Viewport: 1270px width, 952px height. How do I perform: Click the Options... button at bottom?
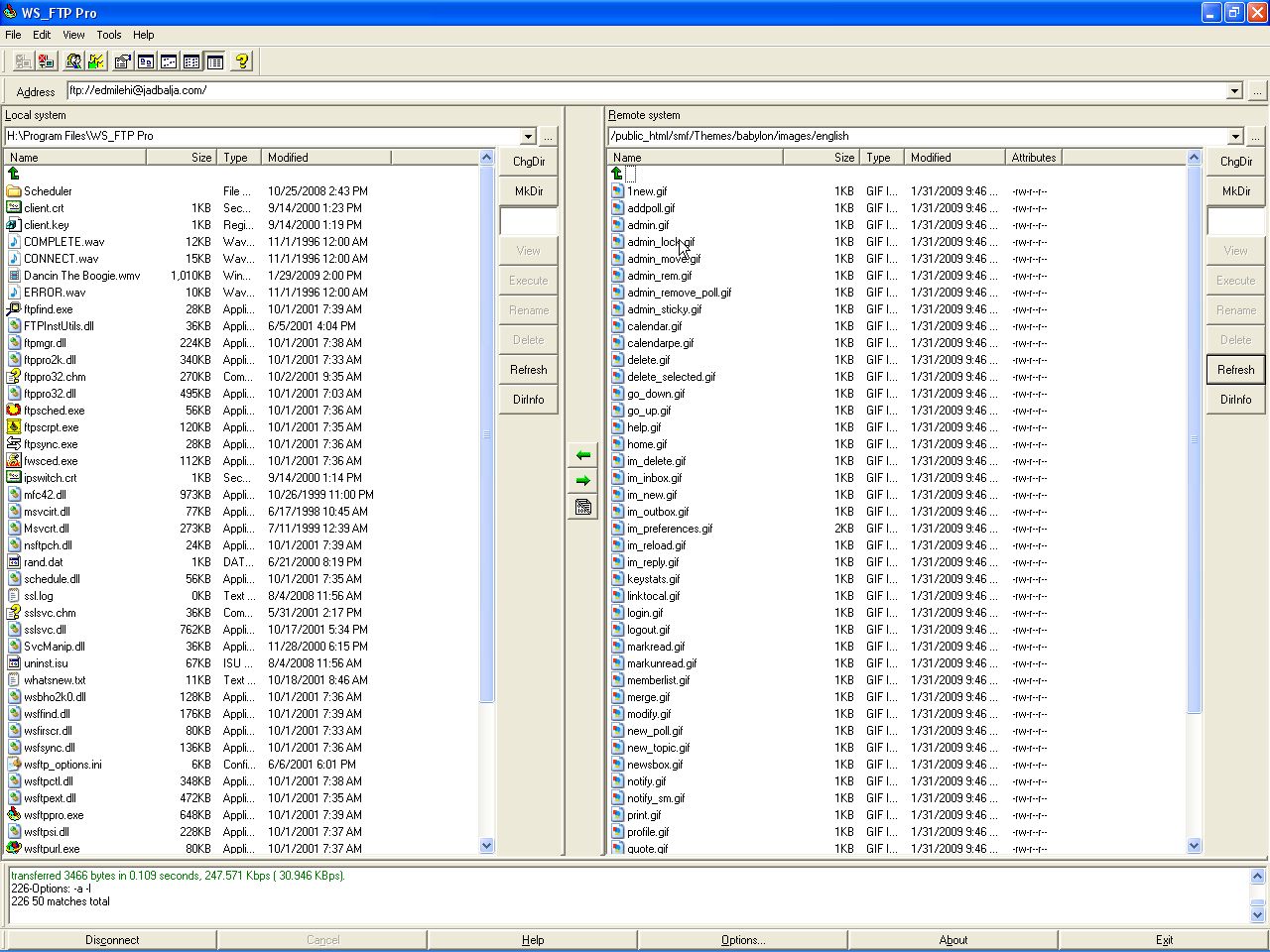743,940
